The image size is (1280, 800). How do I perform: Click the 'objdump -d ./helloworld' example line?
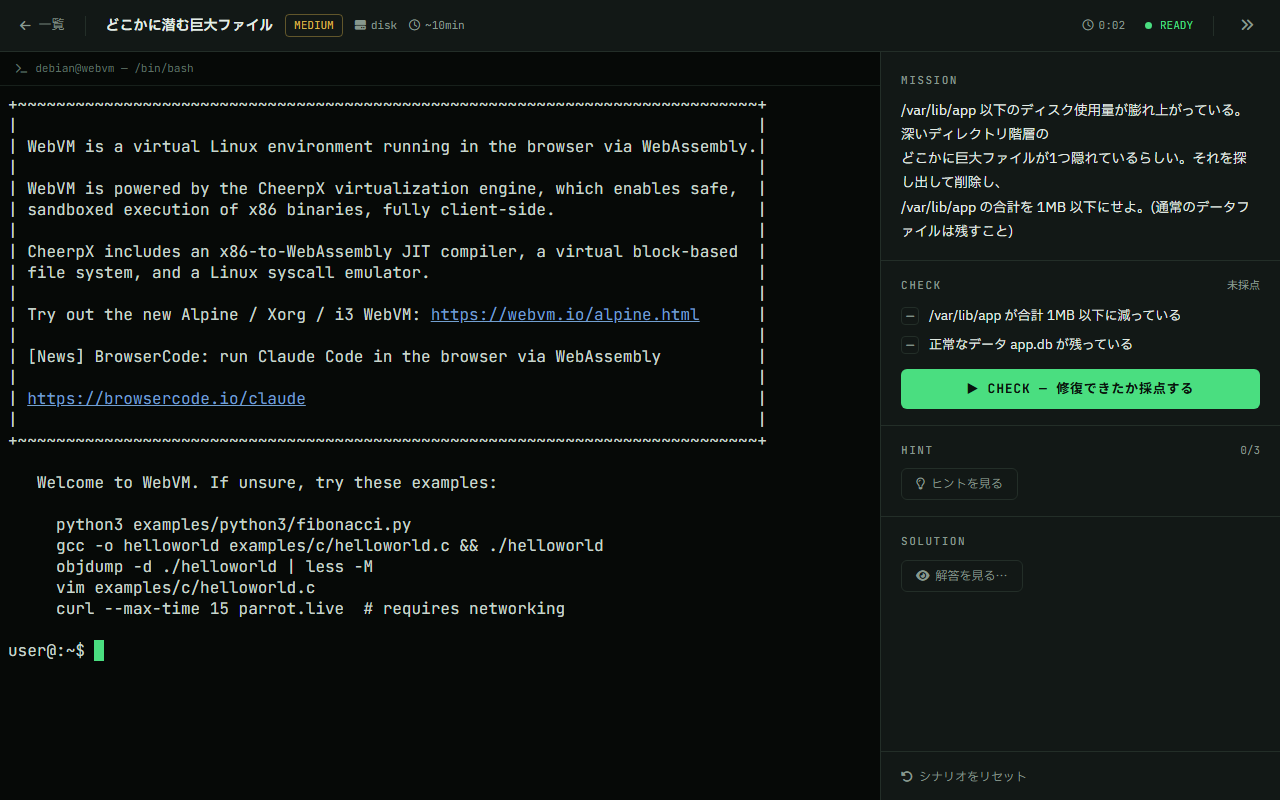click(x=214, y=566)
